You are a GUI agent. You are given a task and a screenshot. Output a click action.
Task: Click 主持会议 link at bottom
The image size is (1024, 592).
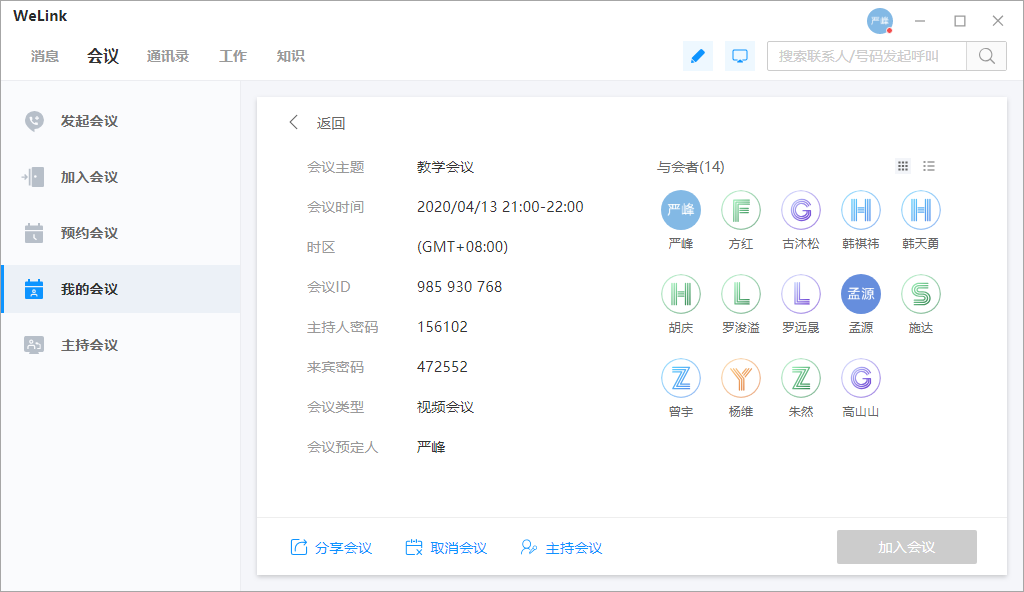point(561,547)
